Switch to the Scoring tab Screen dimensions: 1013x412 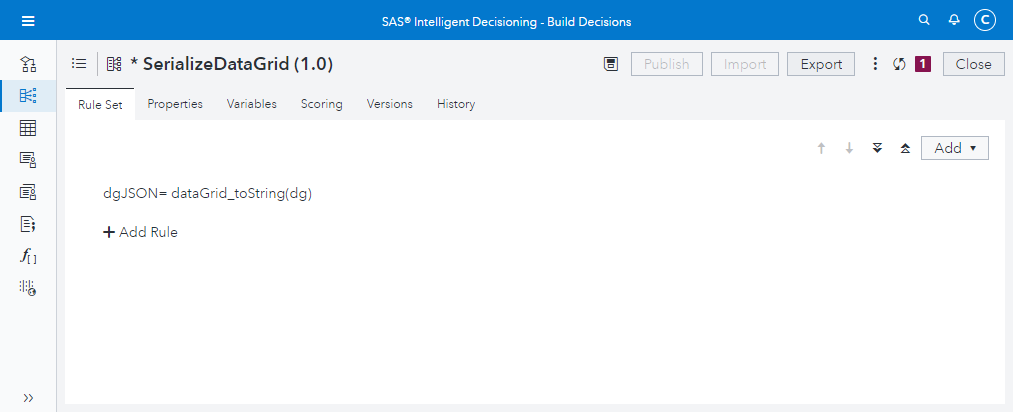click(322, 104)
